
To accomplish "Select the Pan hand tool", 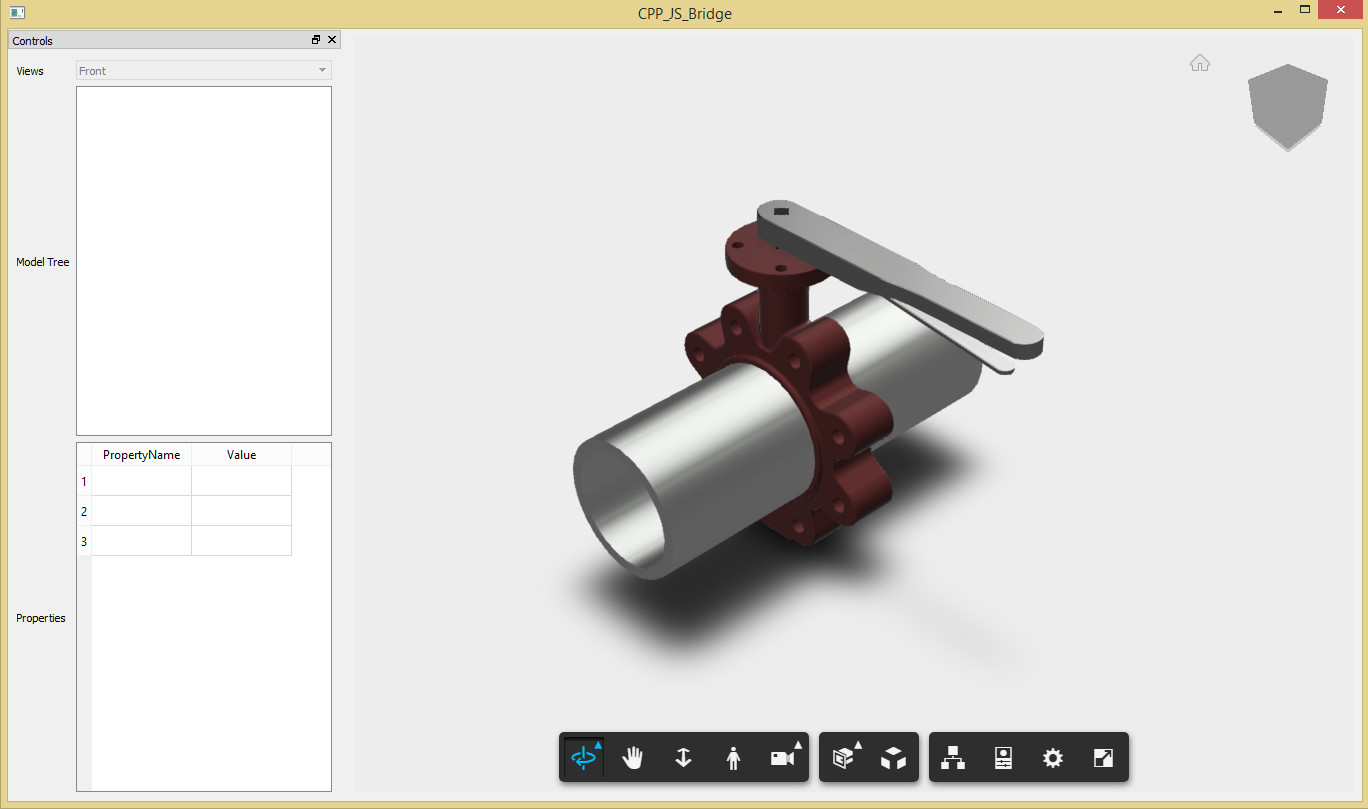I will click(x=633, y=758).
